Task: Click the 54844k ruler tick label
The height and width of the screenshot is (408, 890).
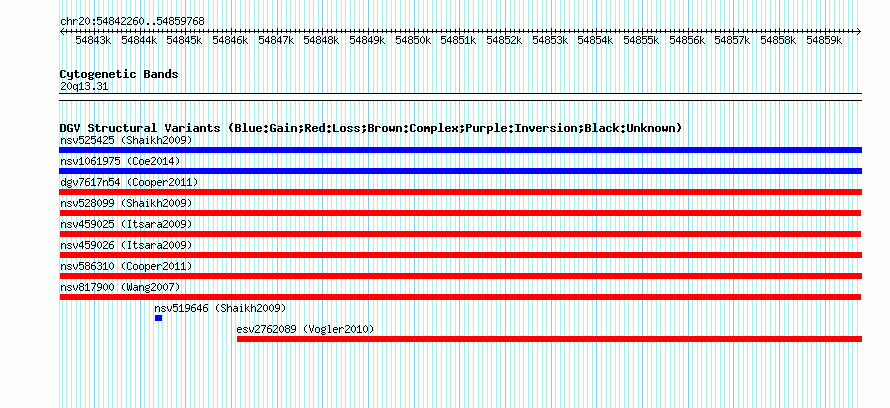Action: (x=139, y=40)
